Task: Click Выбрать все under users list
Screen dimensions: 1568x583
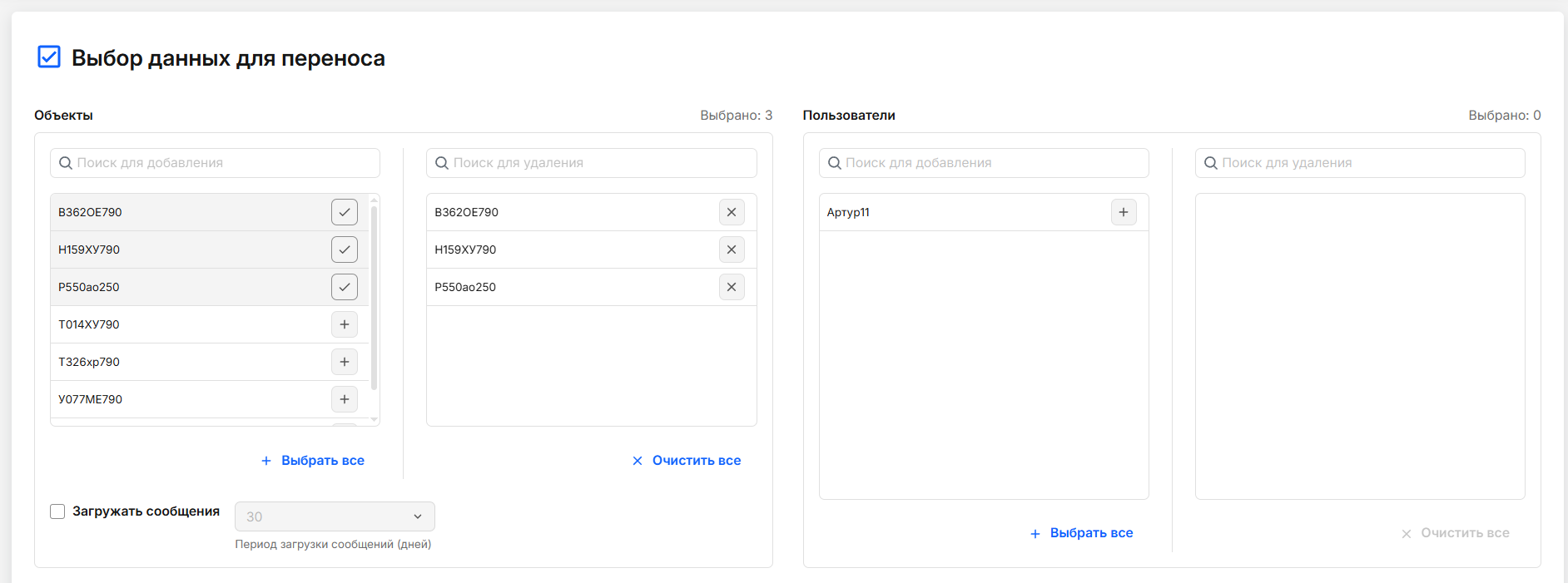Action: point(1082,533)
